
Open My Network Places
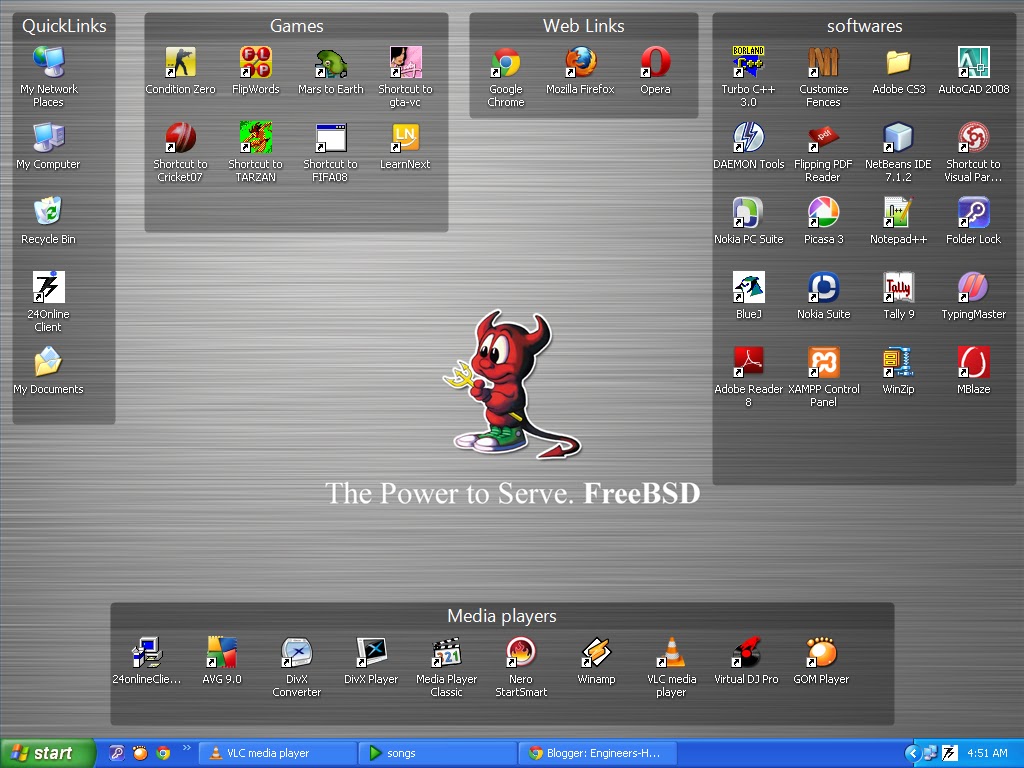click(48, 77)
